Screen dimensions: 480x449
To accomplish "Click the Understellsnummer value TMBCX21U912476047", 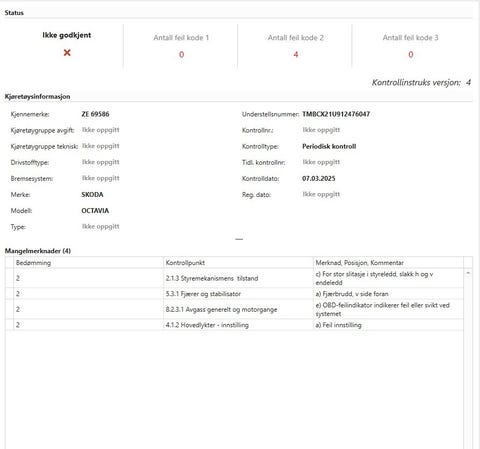I will click(336, 114).
